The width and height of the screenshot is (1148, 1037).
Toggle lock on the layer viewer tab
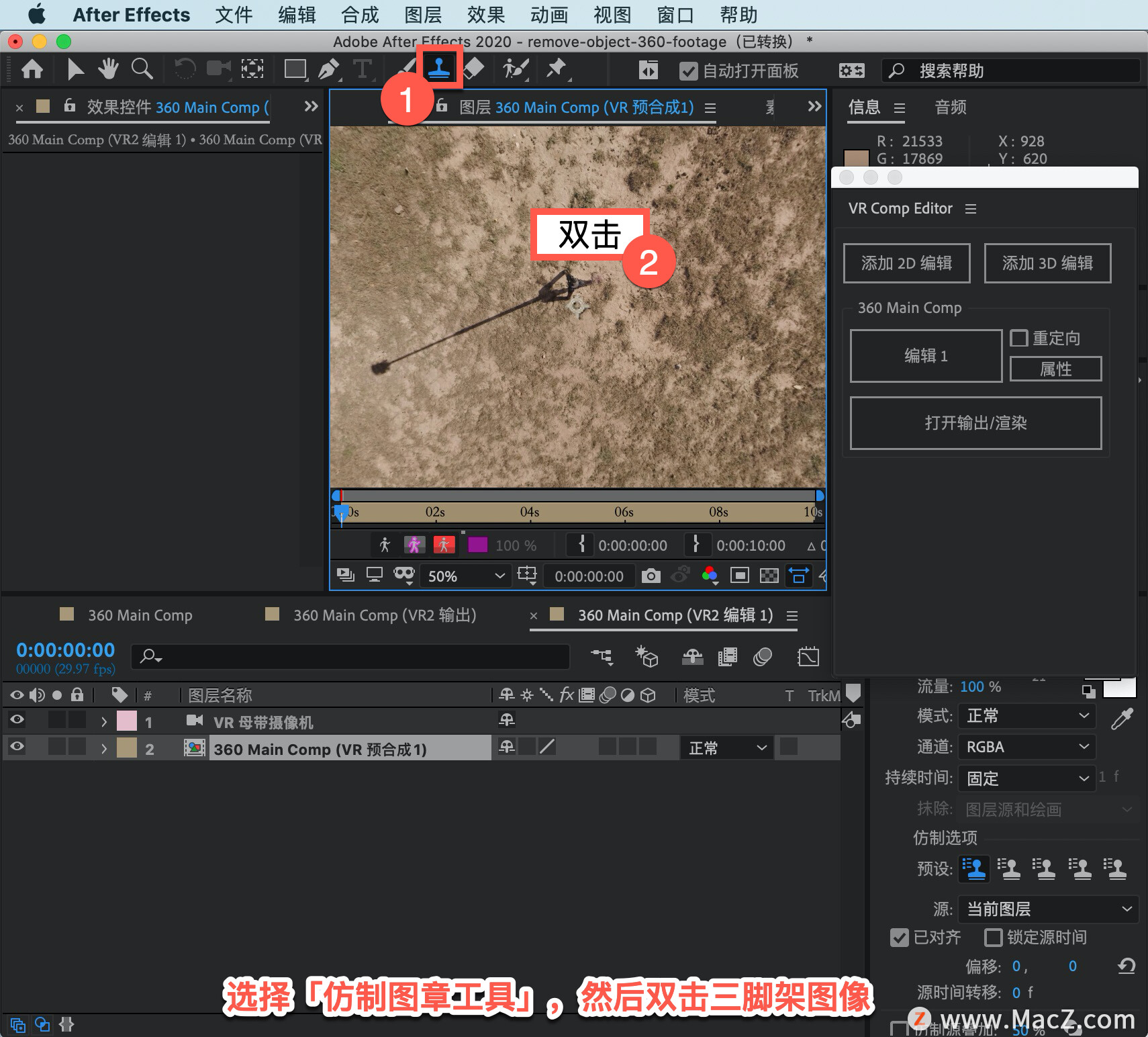[x=442, y=105]
